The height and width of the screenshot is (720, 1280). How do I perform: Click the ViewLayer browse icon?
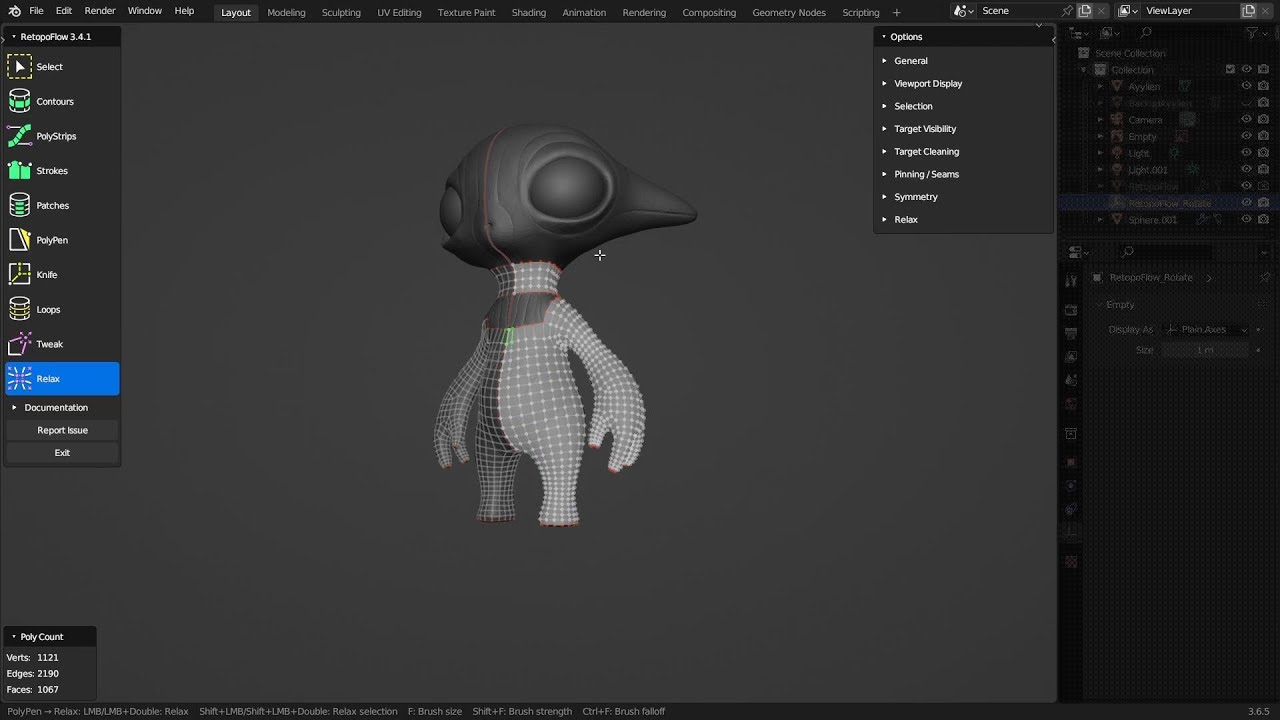1127,11
